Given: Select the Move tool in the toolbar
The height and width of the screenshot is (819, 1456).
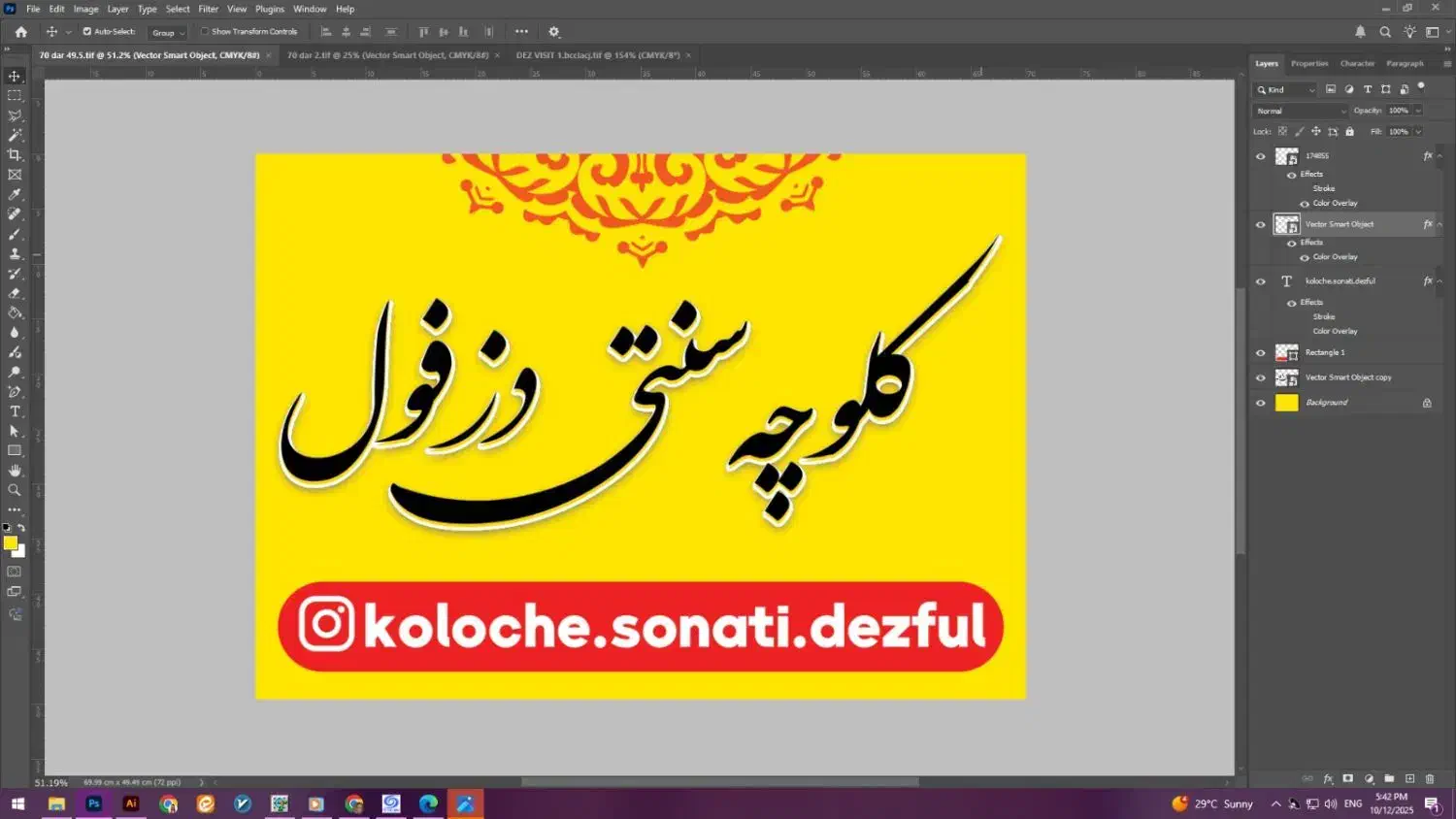Looking at the screenshot, I should [15, 76].
